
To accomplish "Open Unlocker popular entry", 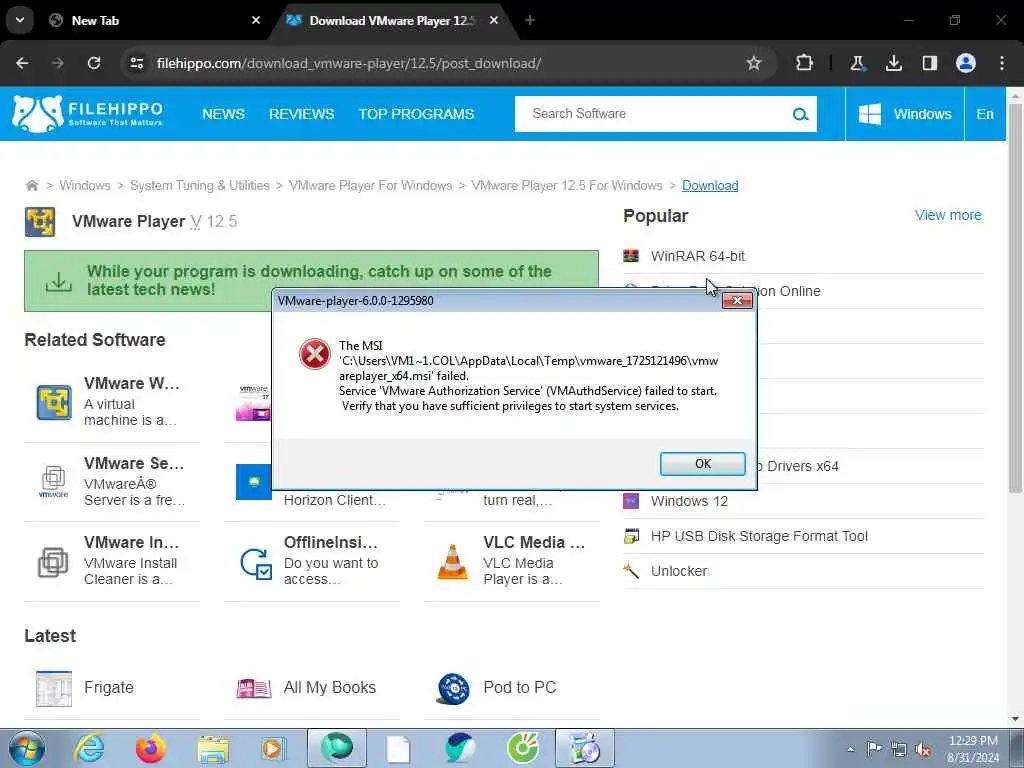I will (679, 571).
